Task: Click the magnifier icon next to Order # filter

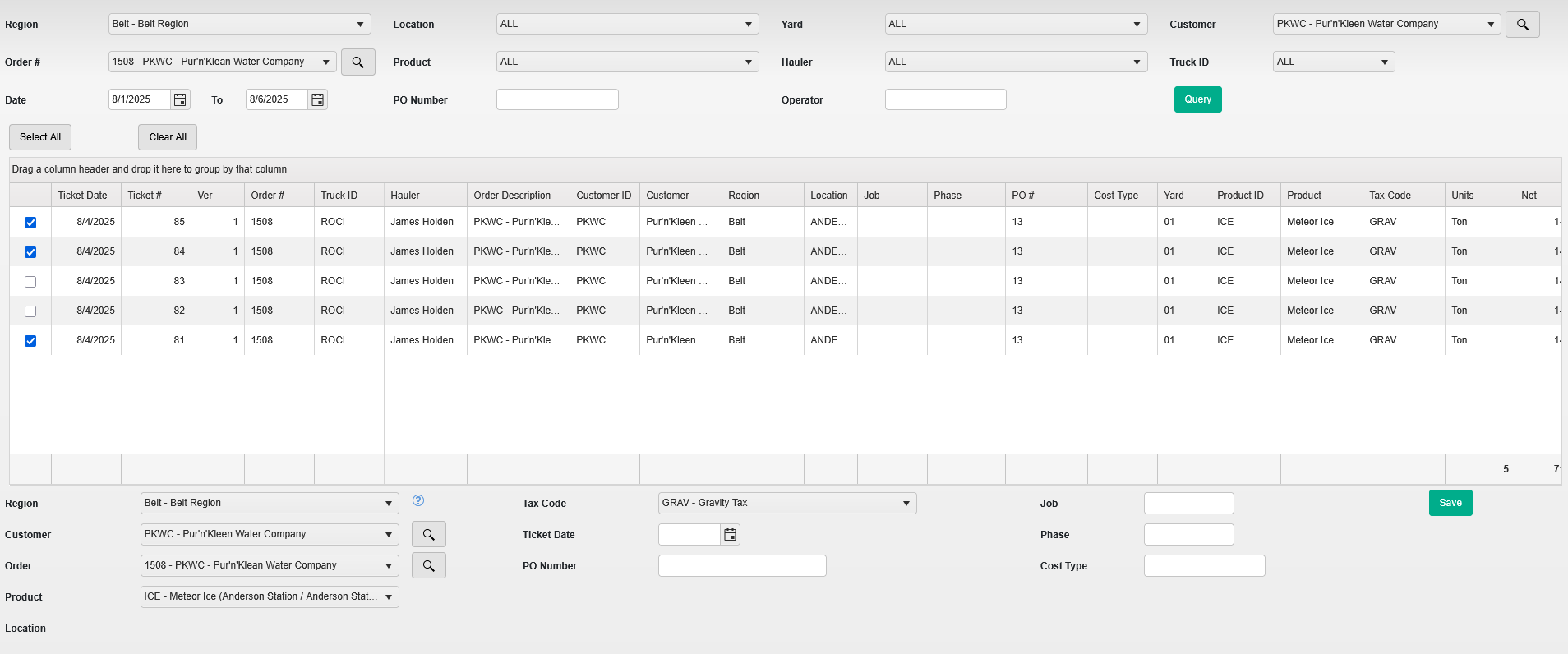Action: 357,62
